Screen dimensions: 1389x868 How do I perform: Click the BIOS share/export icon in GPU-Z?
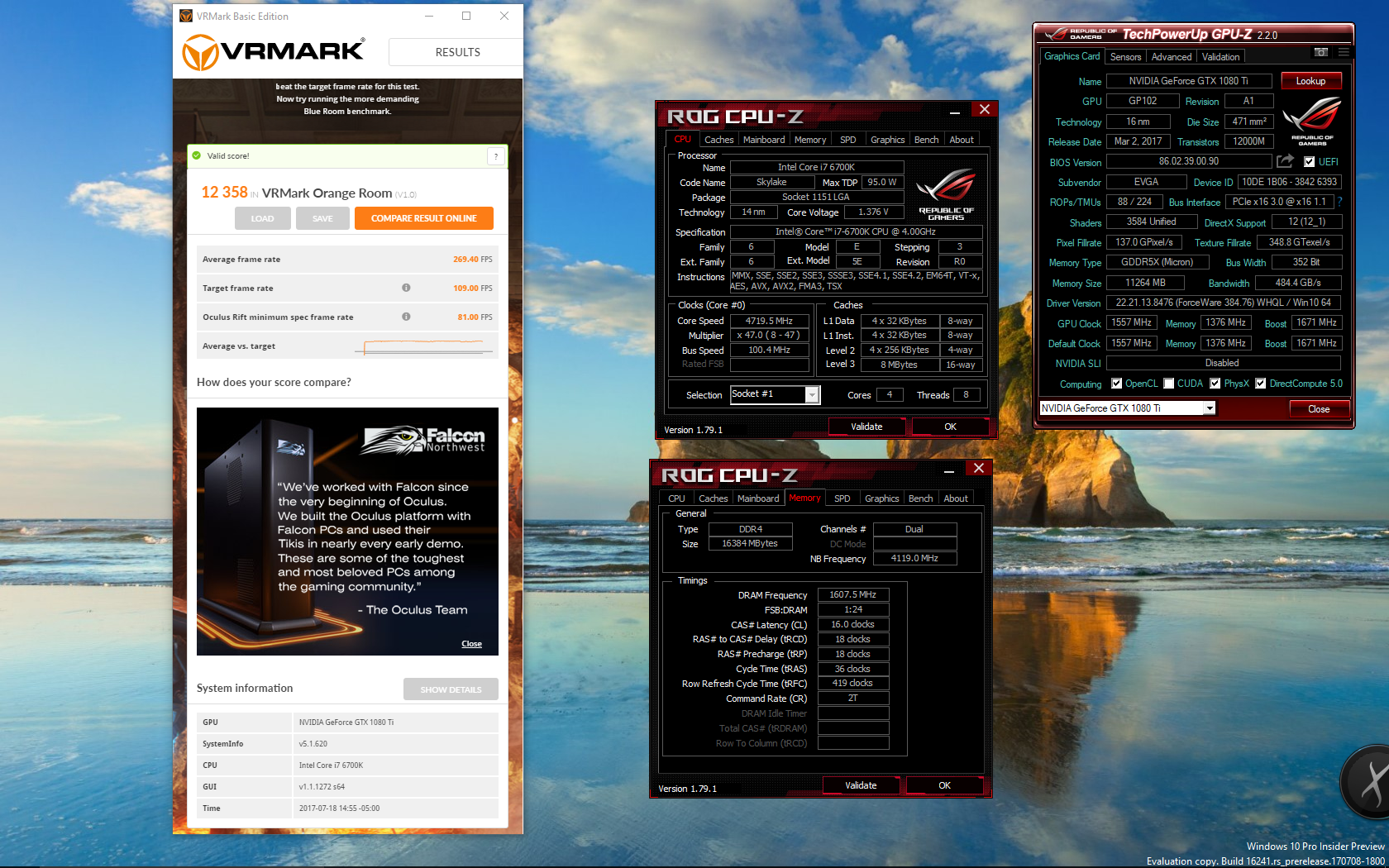(x=1285, y=161)
